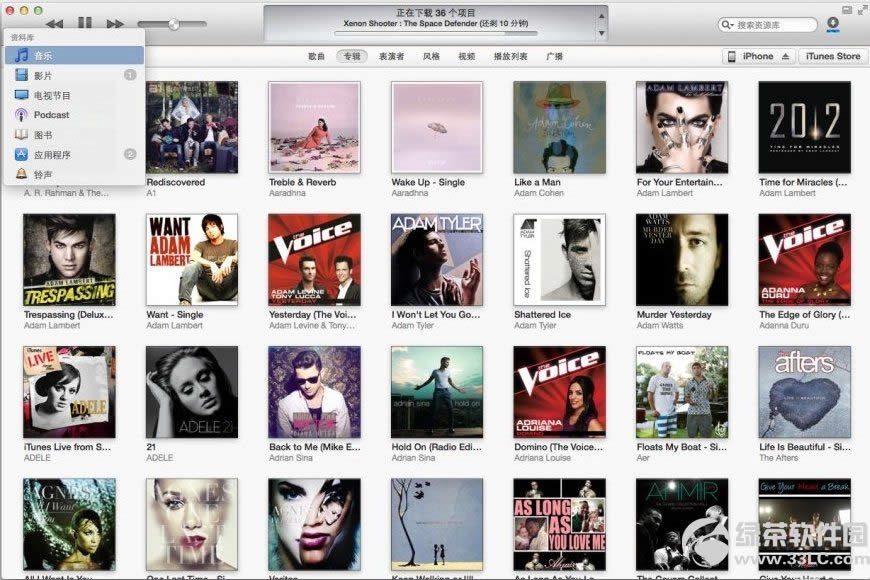Skip to previous track
The image size is (870, 580).
coord(54,24)
